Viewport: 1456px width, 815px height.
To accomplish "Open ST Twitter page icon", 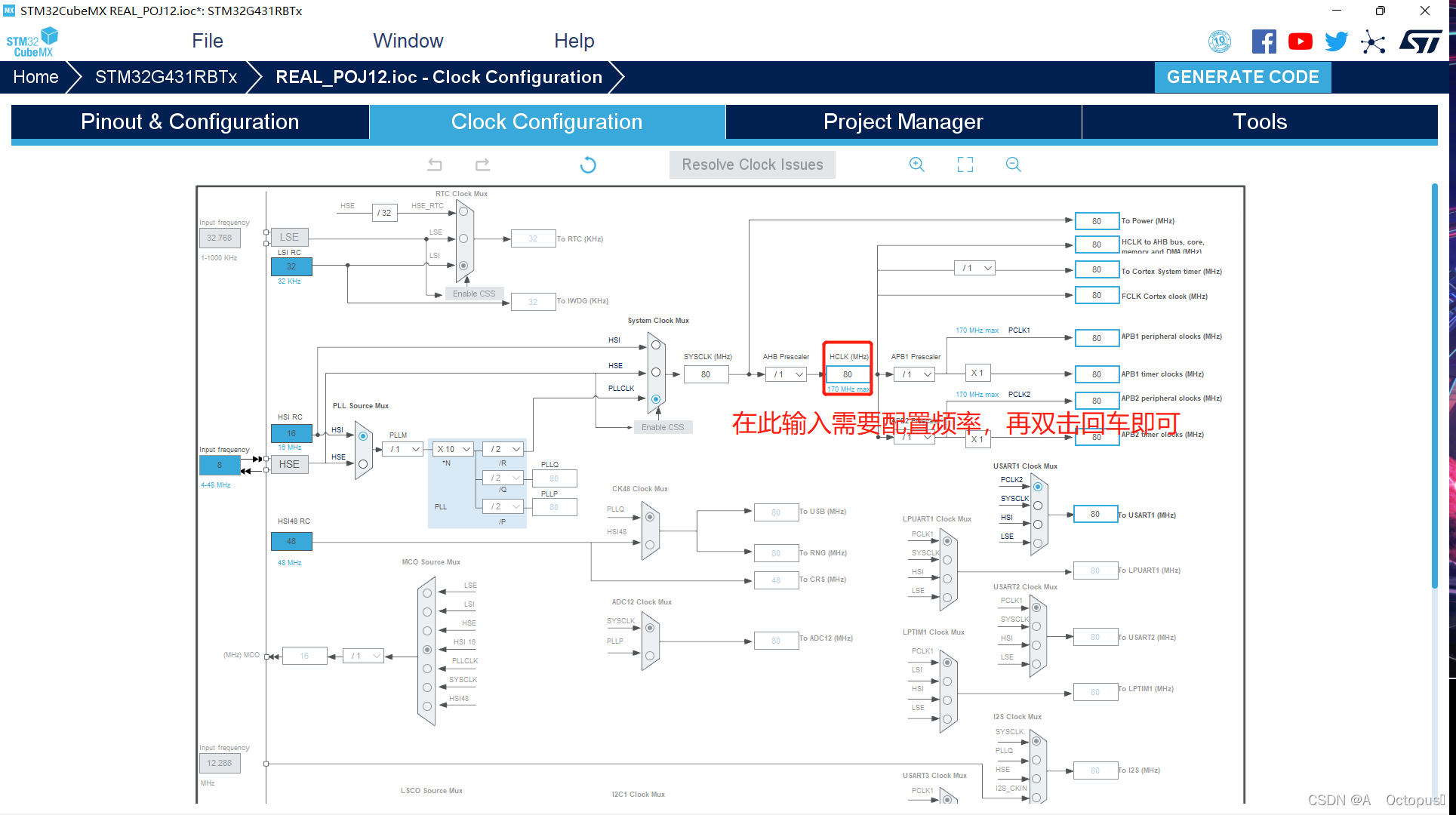I will [x=1336, y=42].
